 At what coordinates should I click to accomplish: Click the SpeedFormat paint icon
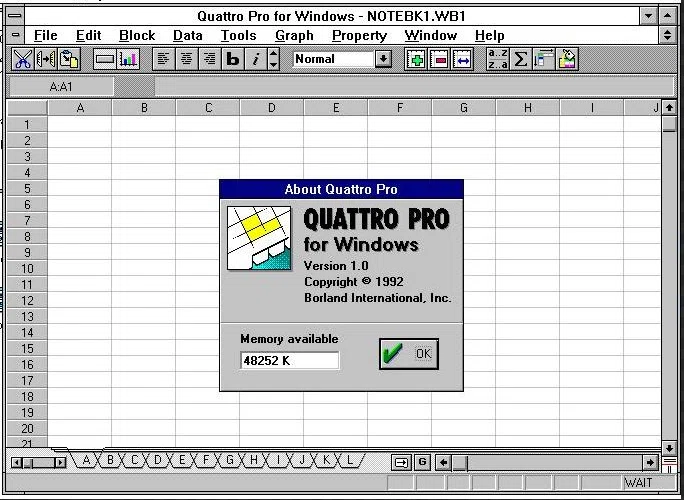point(567,59)
